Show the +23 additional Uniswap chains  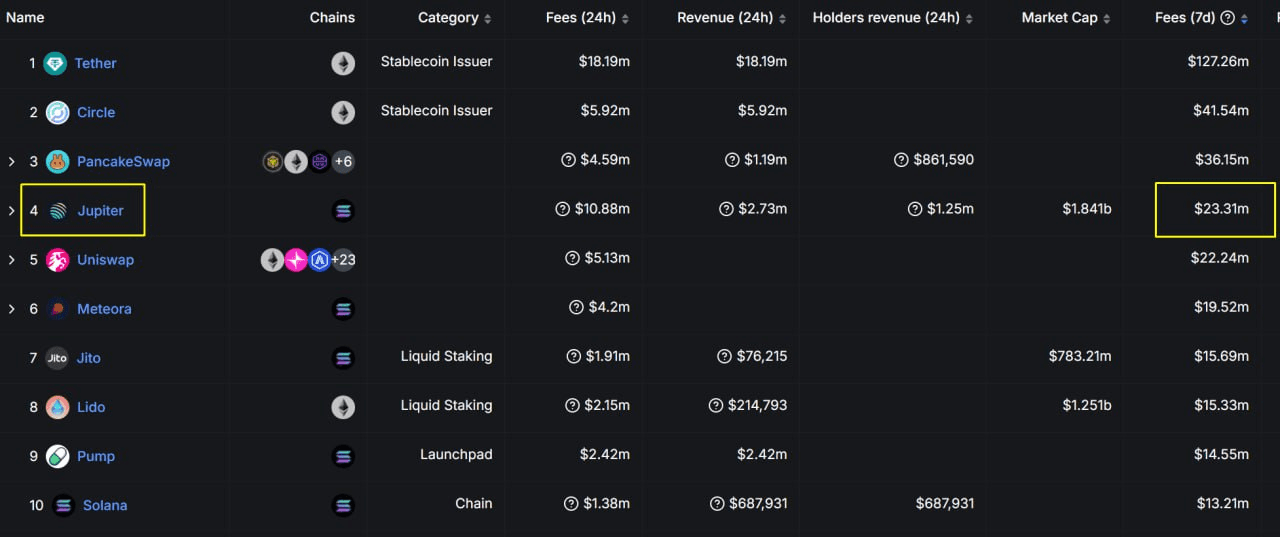tap(343, 260)
